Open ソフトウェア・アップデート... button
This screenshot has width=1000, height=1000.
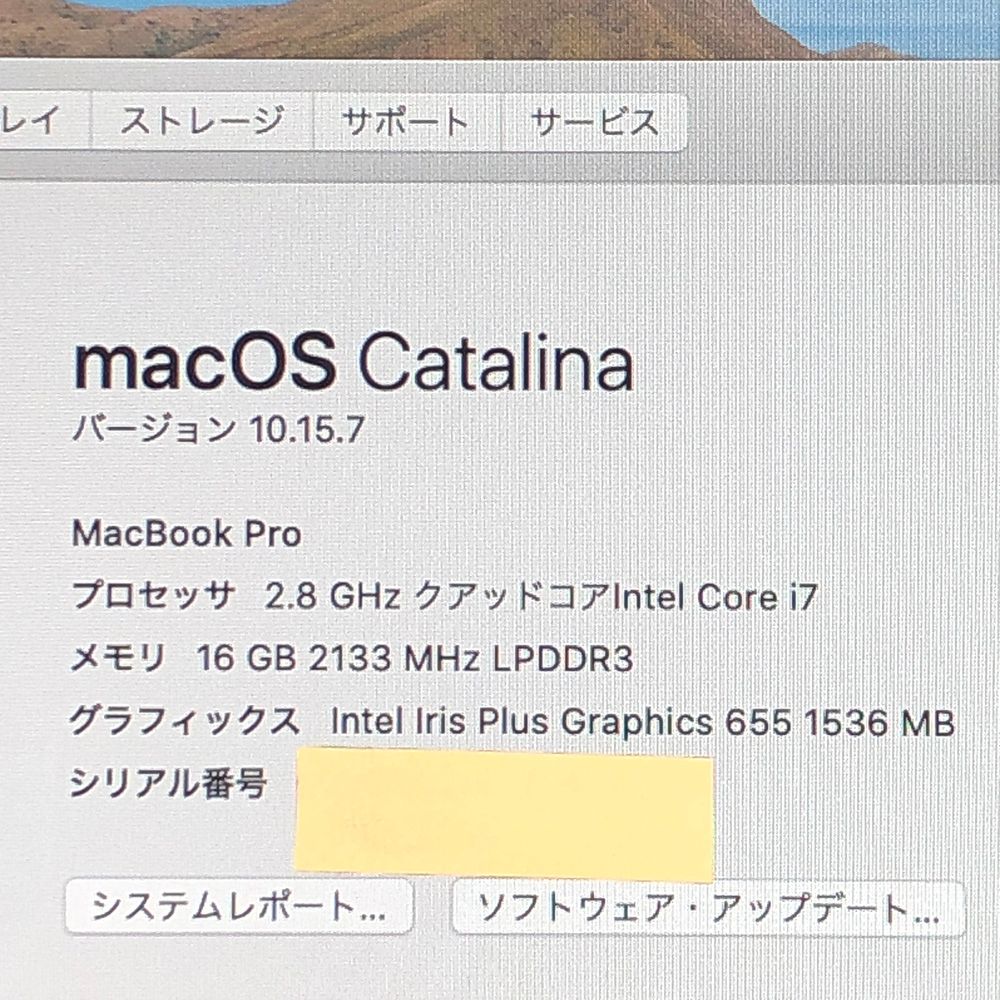708,908
